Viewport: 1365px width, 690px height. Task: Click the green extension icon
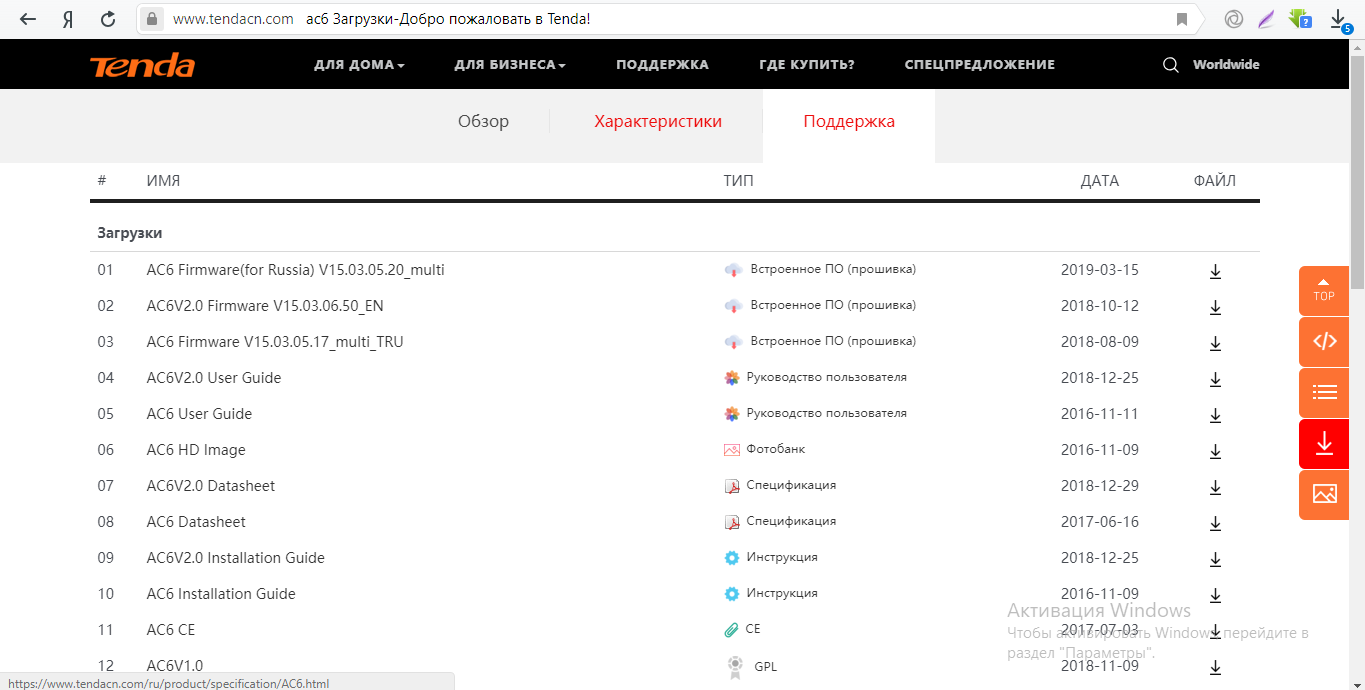[1298, 19]
